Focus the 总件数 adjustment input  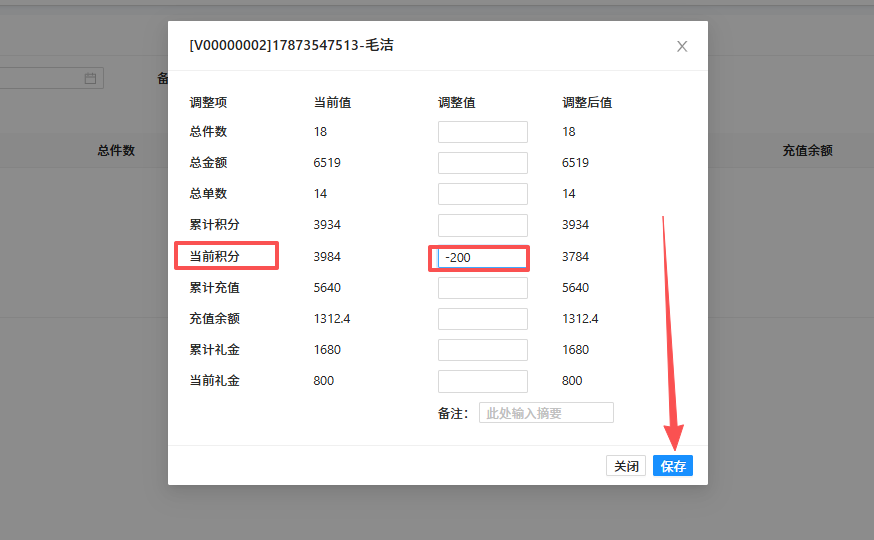click(483, 132)
